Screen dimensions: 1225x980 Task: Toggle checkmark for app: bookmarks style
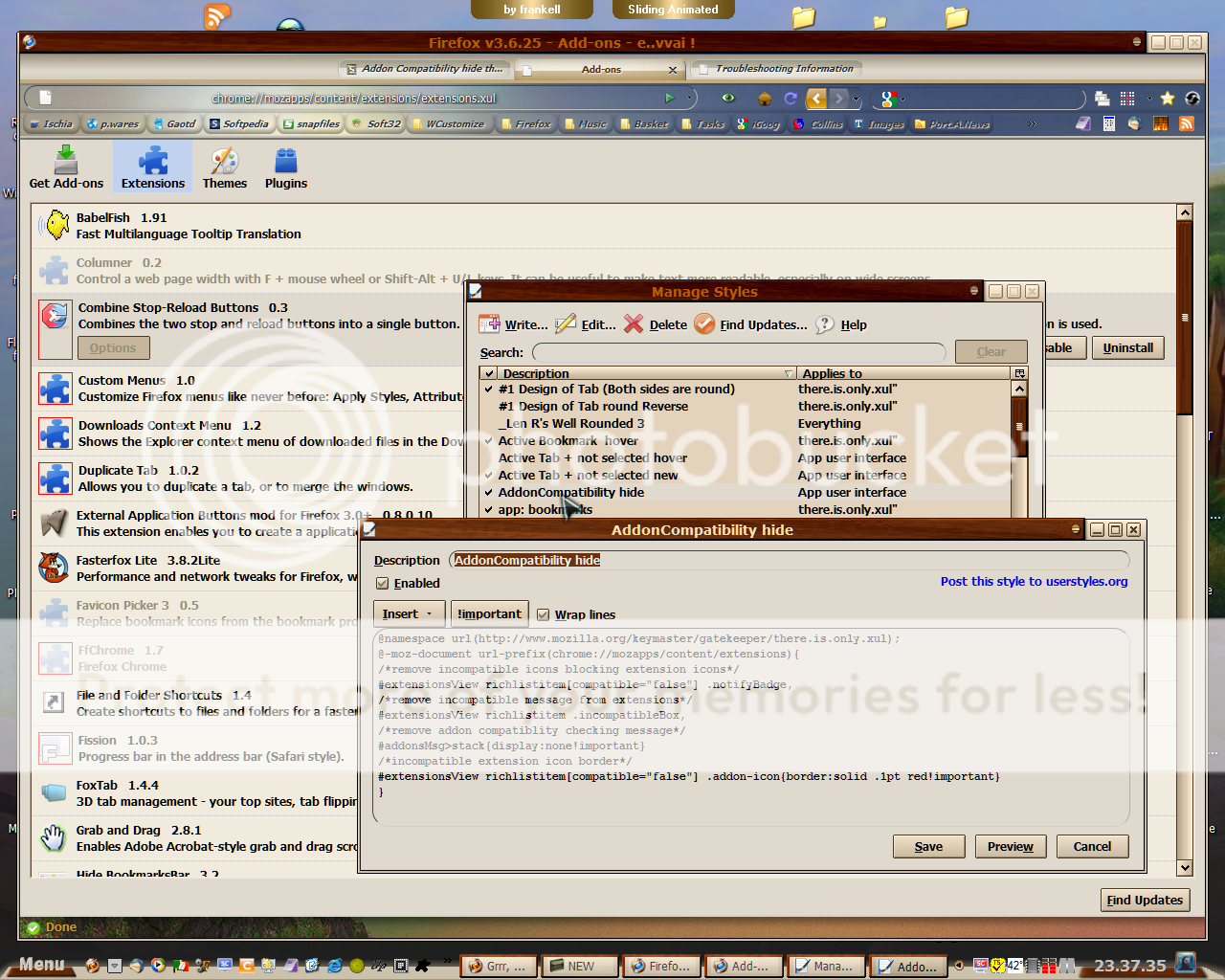(x=489, y=510)
